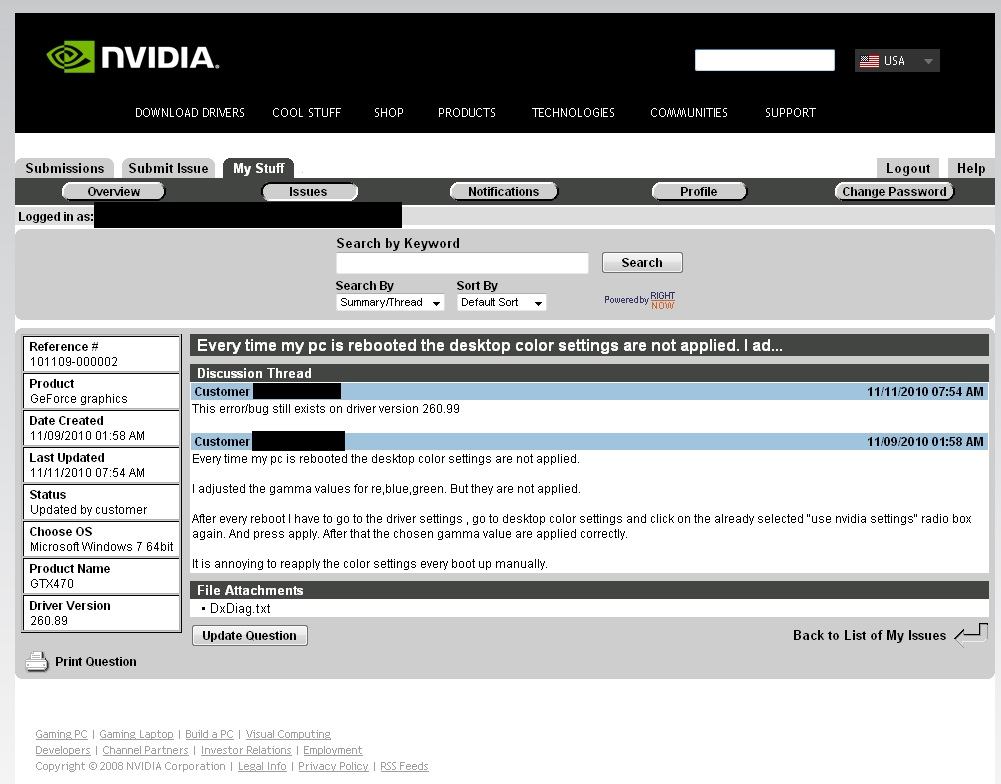
Task: Click the printer icon beside Print Question
Action: 36,661
